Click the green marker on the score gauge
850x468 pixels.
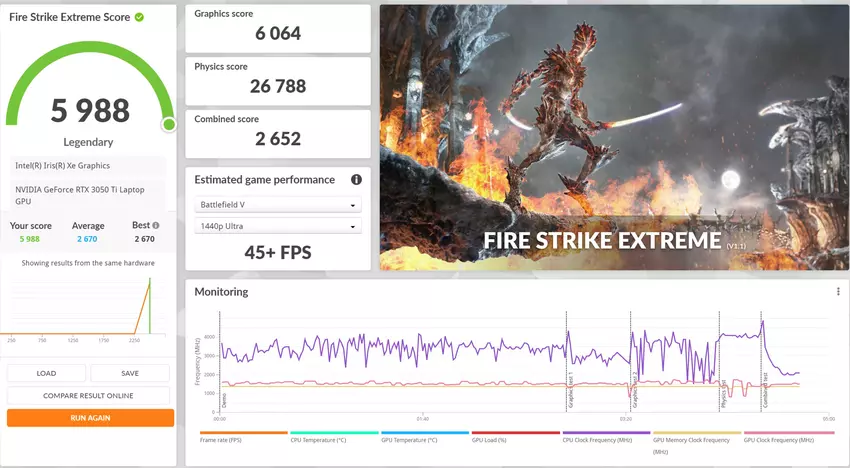click(x=169, y=124)
